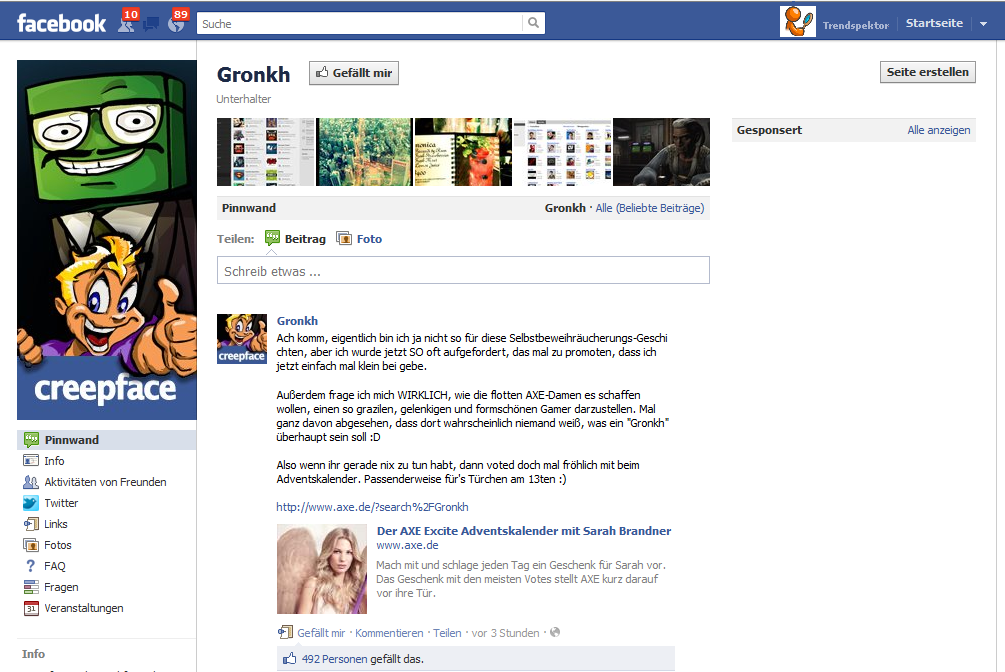Click Teilen on the post
Screen dimensions: 1005x672
click(x=447, y=633)
